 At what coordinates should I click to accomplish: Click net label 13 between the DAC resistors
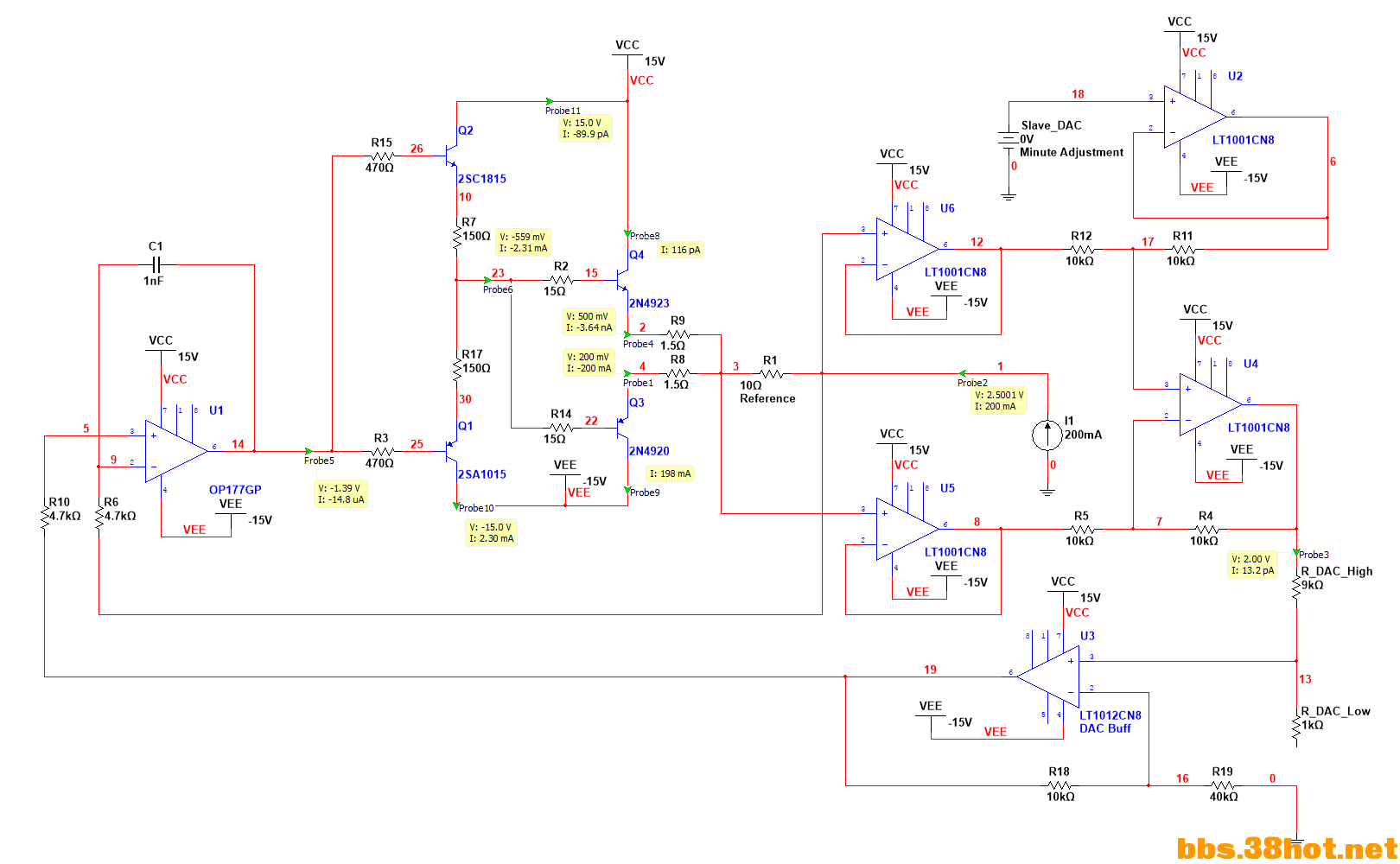click(x=1305, y=679)
